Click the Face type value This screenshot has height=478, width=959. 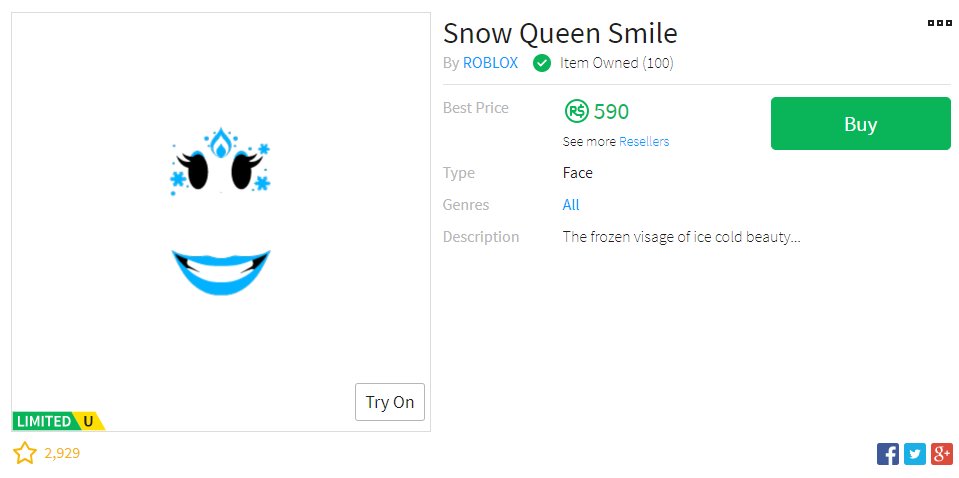point(577,173)
